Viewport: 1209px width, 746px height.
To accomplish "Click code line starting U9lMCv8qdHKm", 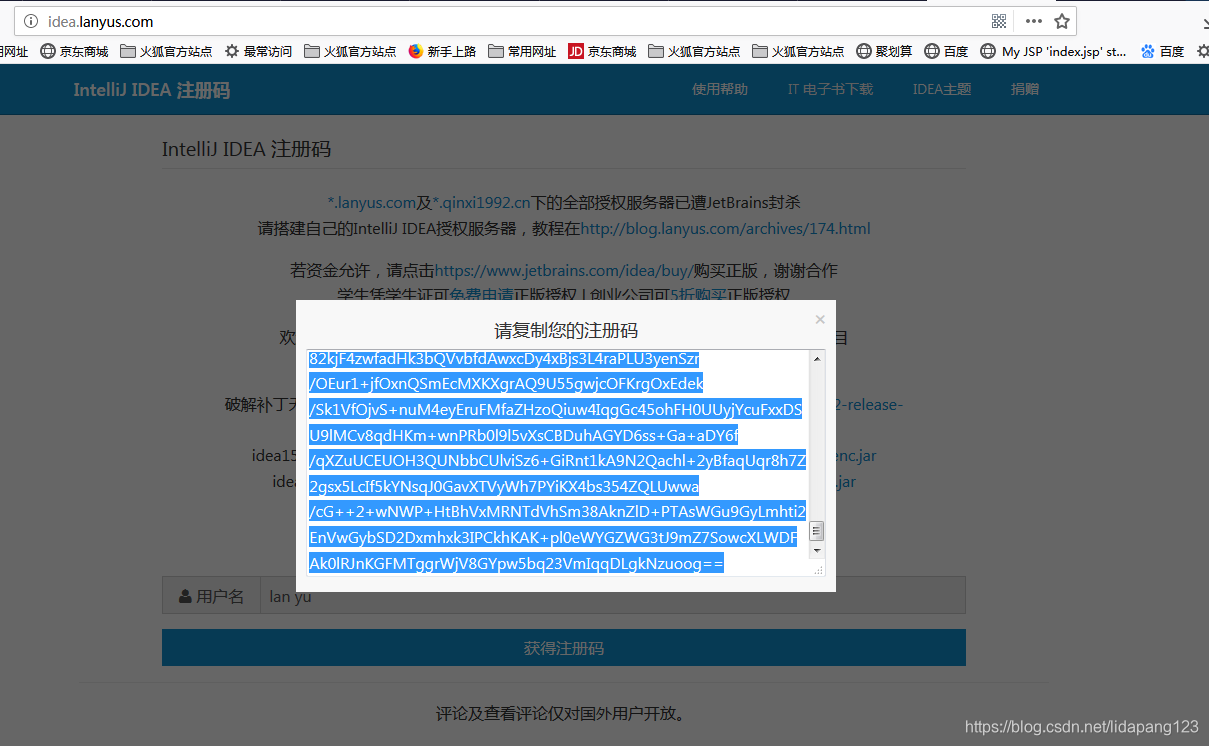I will click(524, 436).
